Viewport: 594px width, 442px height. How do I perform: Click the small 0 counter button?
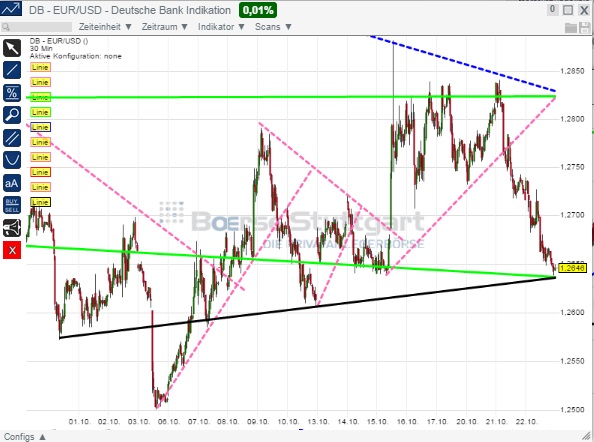pyautogui.click(x=552, y=9)
